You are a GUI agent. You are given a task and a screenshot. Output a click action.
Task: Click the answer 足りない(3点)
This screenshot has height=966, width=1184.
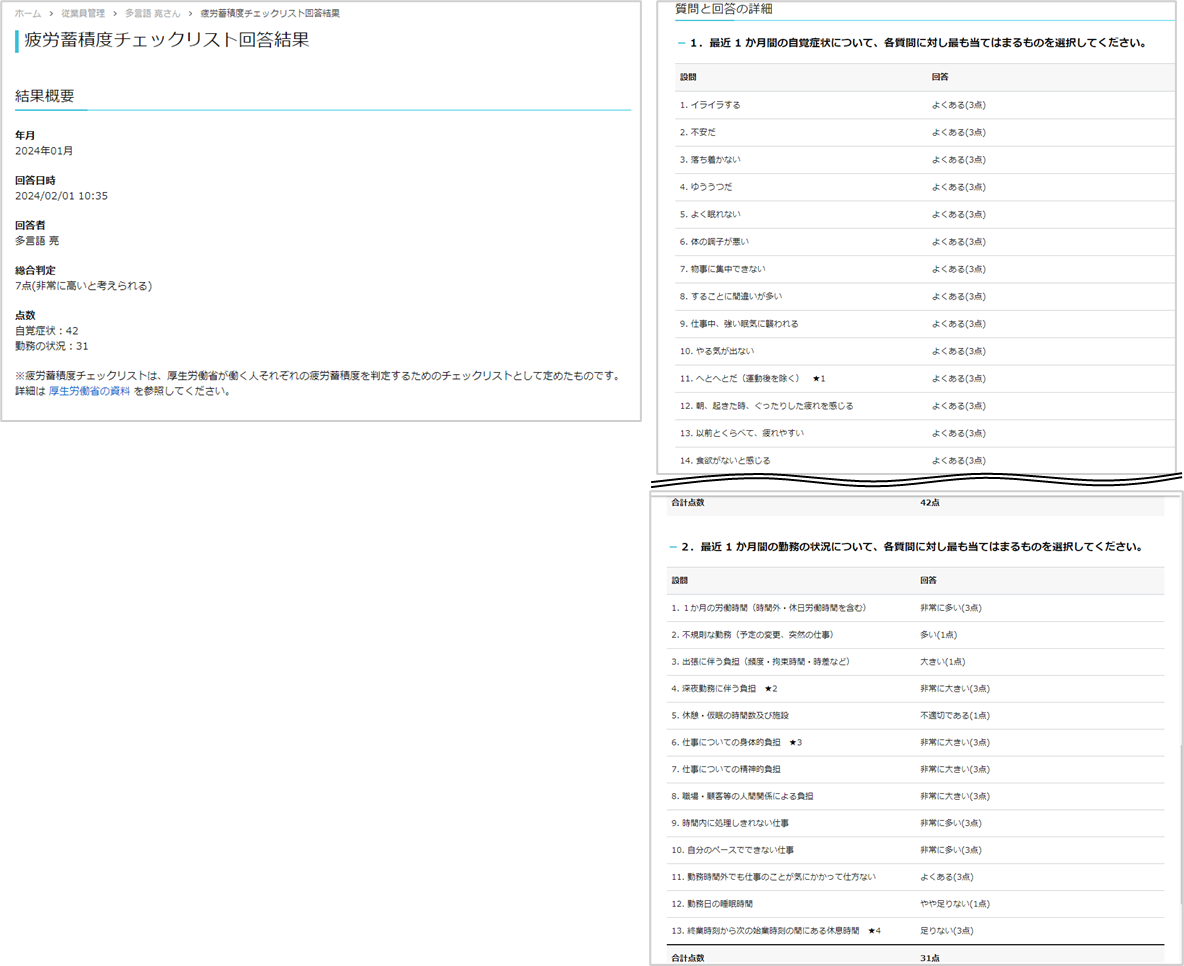[946, 931]
